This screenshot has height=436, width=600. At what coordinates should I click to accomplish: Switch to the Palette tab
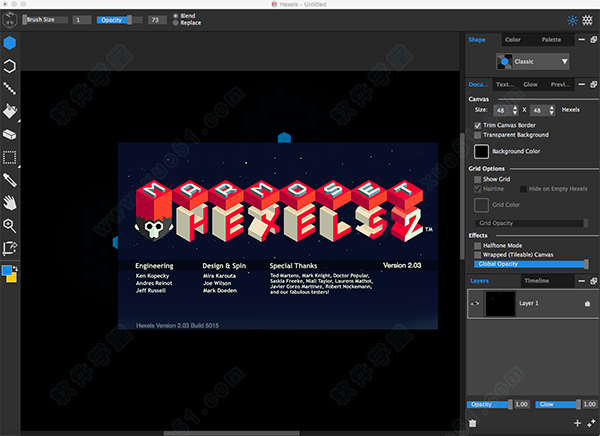551,39
